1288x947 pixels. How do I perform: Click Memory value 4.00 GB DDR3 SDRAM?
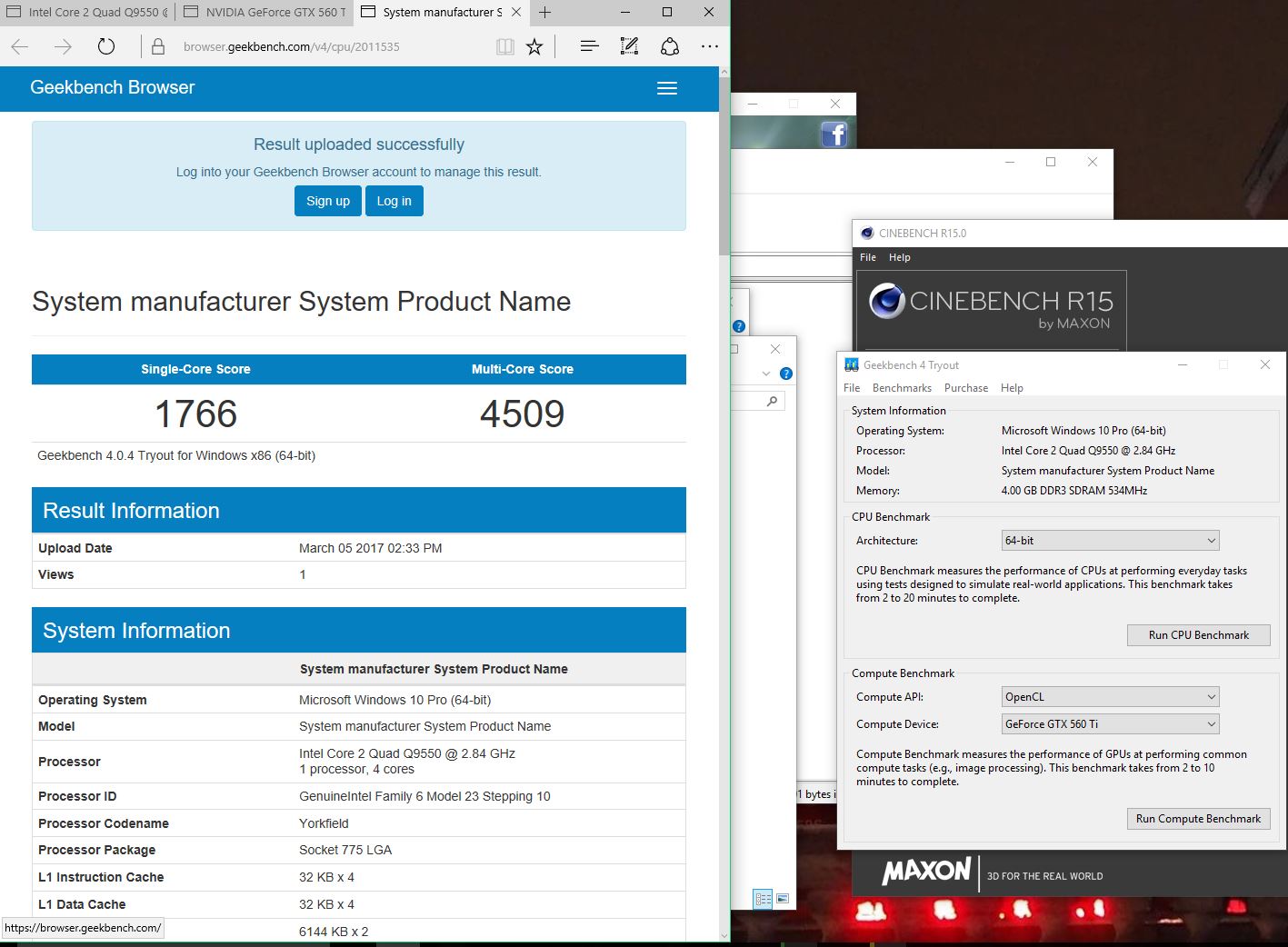pos(1074,491)
